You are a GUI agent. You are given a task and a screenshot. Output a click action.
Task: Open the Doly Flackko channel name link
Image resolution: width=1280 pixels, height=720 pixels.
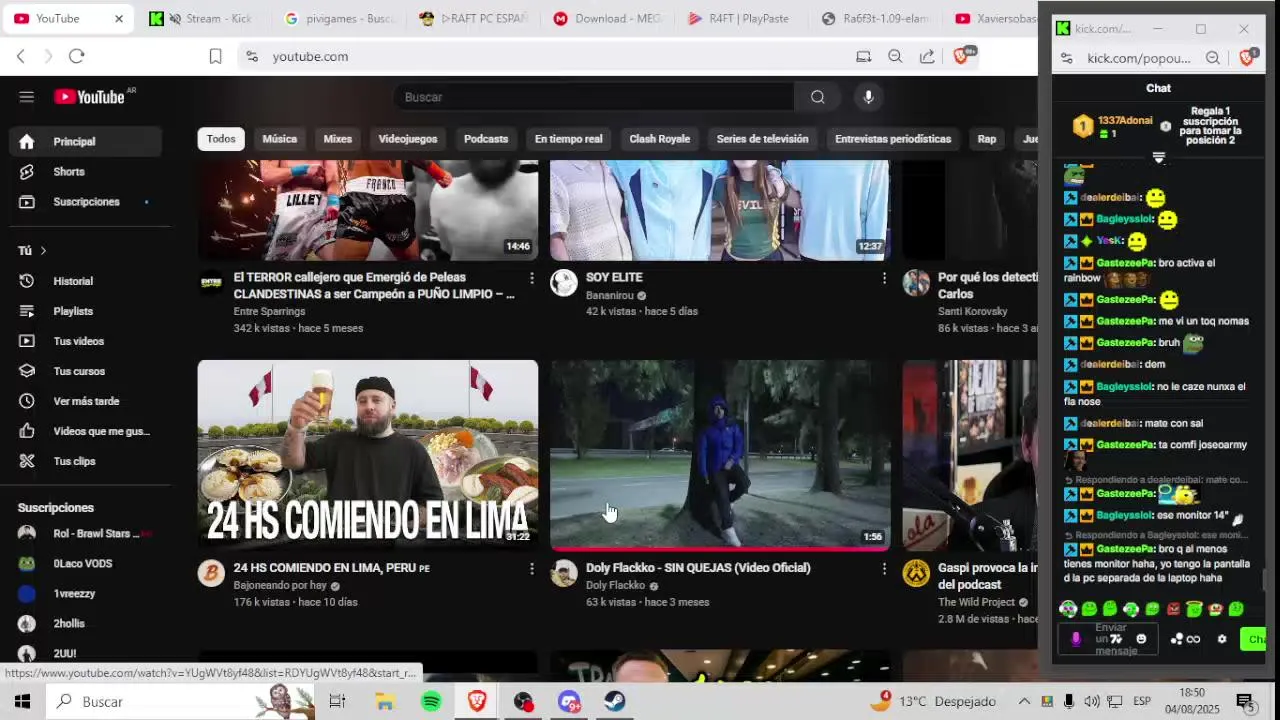[615, 585]
